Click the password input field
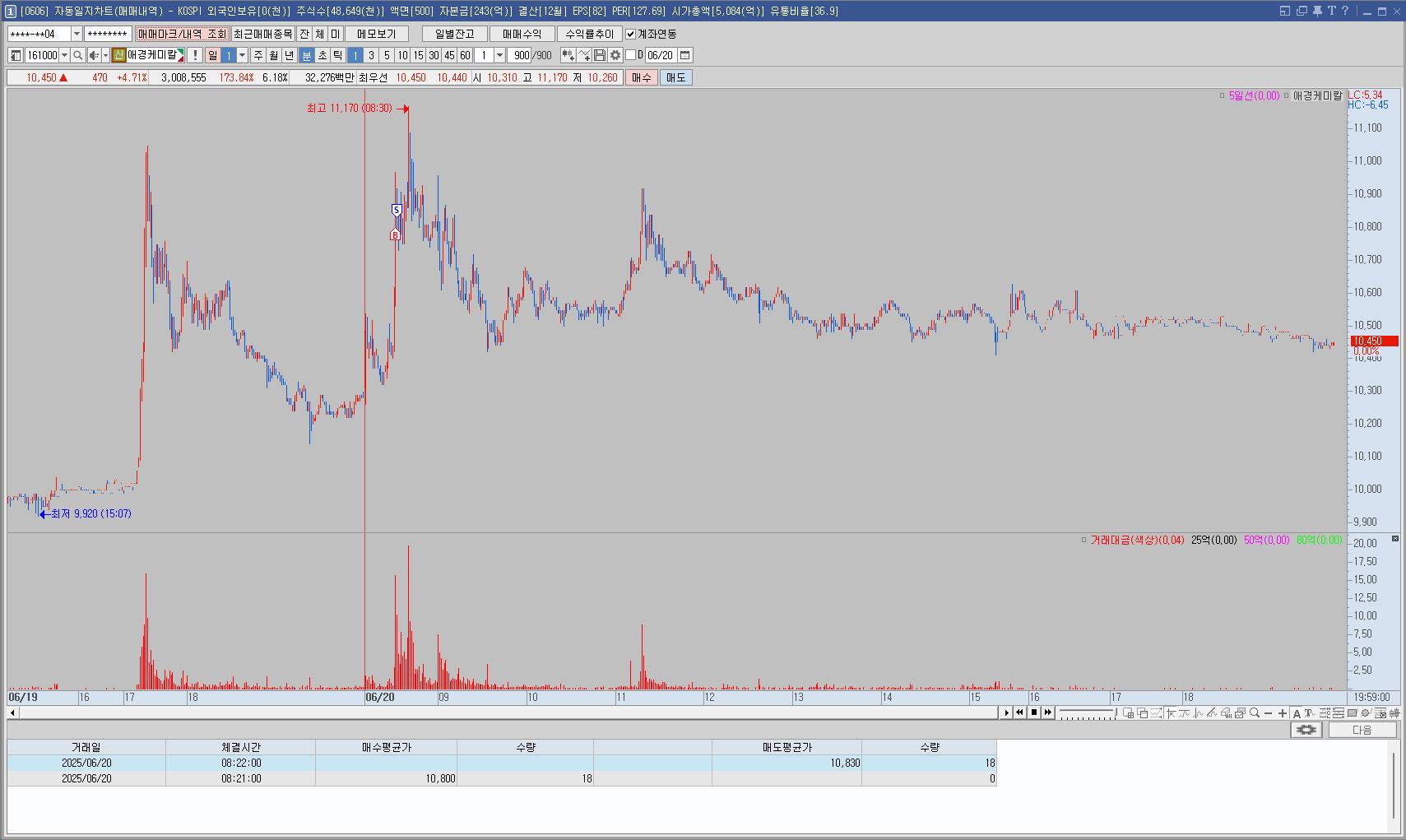The image size is (1406, 840). click(x=108, y=34)
